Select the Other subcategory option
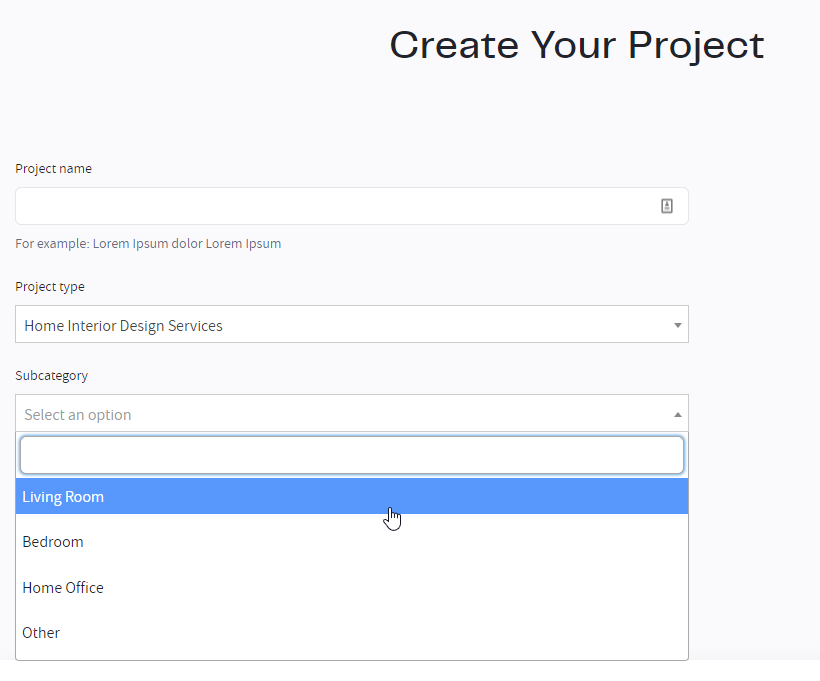Screen dimensions: 820x681 click(351, 633)
